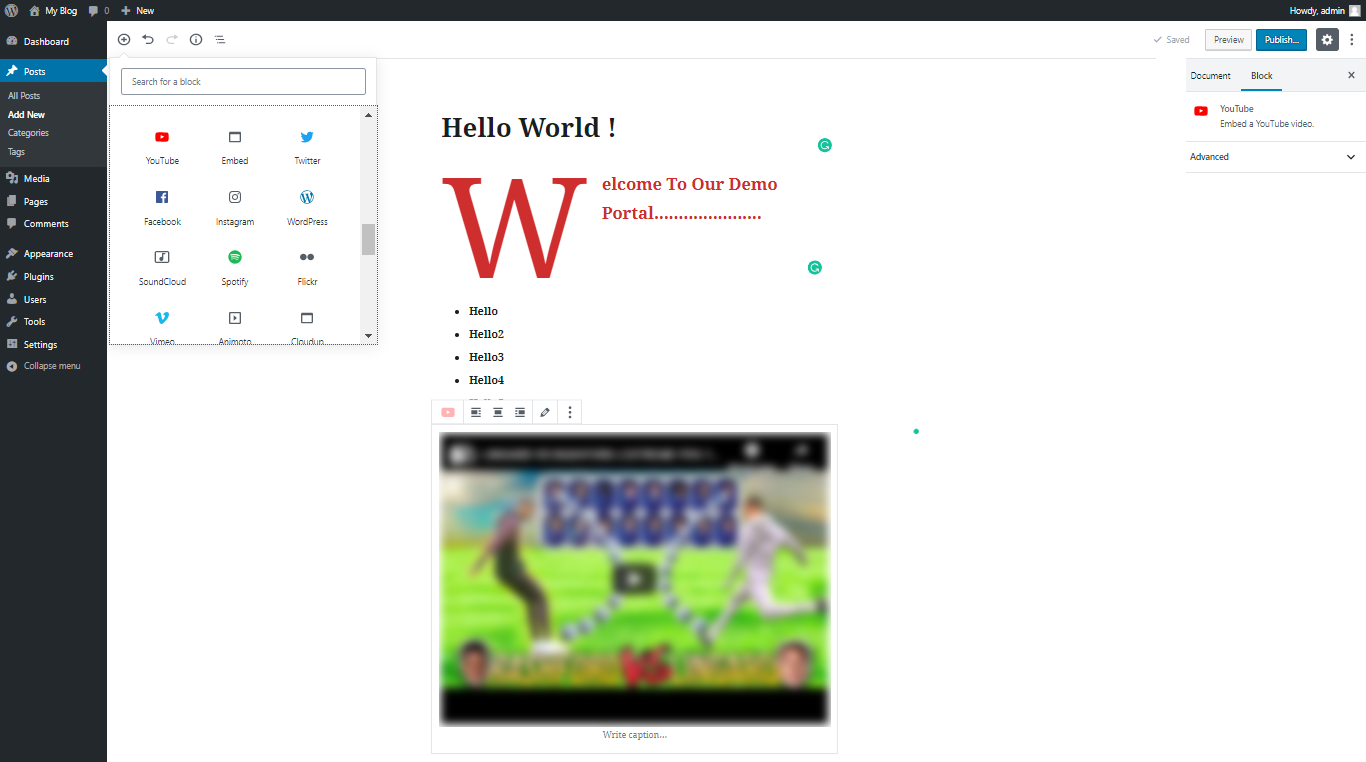Screen dimensions: 1366x762
Task: Pick the Facebook embed block
Action: click(162, 208)
